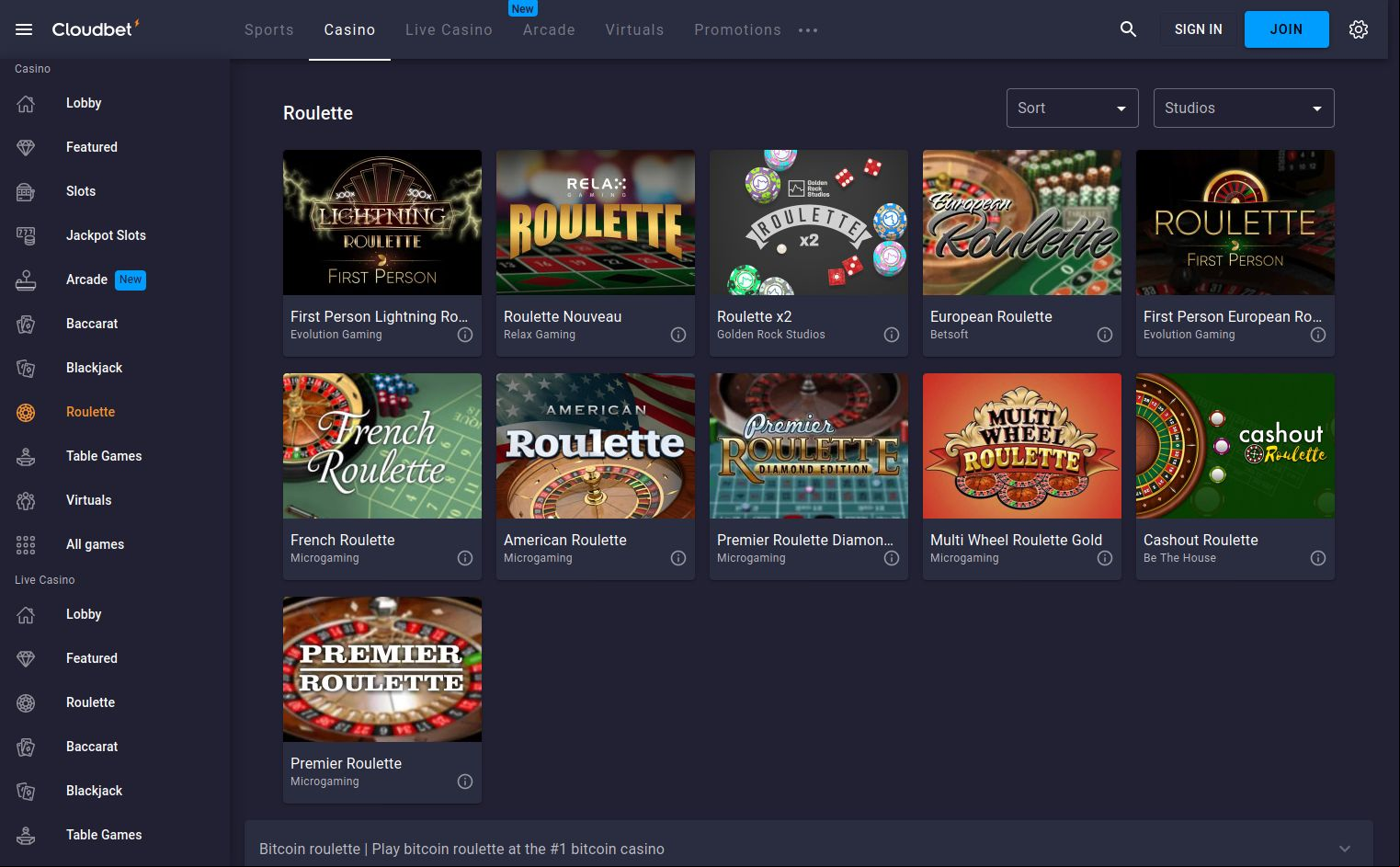
Task: Click the All games grid icon
Action: click(26, 544)
